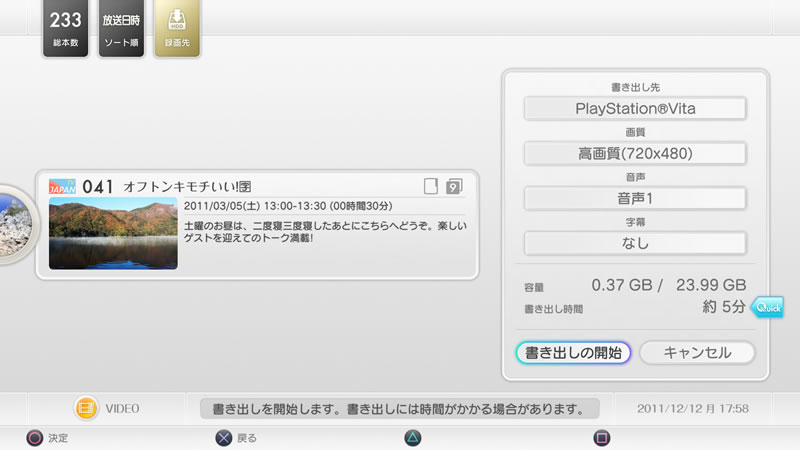
Task: Click the キャンセル button
Action: pyautogui.click(x=697, y=352)
